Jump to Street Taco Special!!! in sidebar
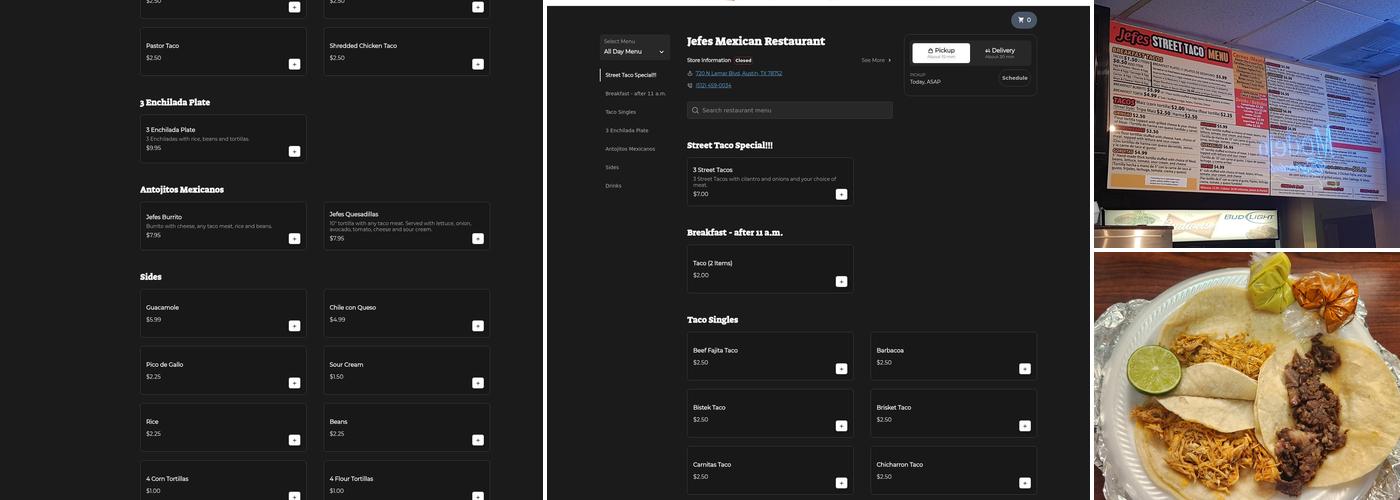The width and height of the screenshot is (1400, 500). click(631, 75)
